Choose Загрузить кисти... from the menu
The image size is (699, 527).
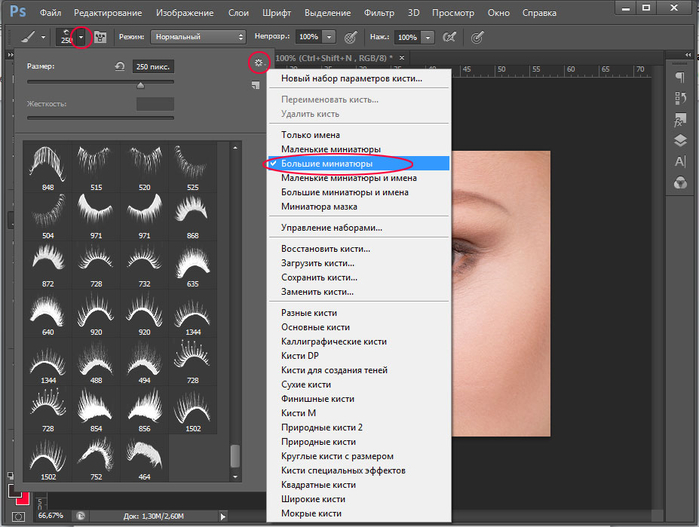[x=318, y=263]
